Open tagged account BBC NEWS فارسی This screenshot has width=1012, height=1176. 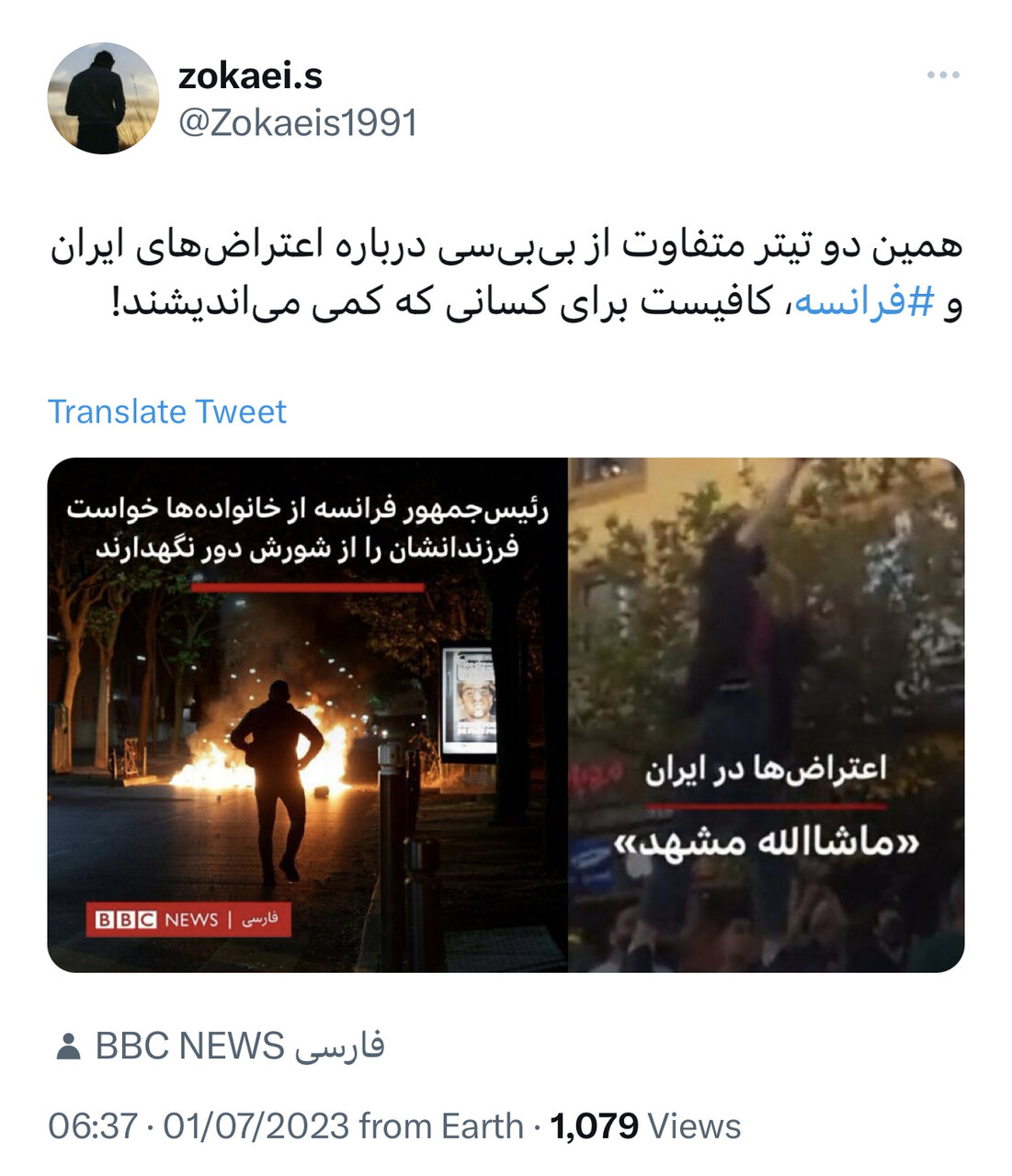[240, 1046]
